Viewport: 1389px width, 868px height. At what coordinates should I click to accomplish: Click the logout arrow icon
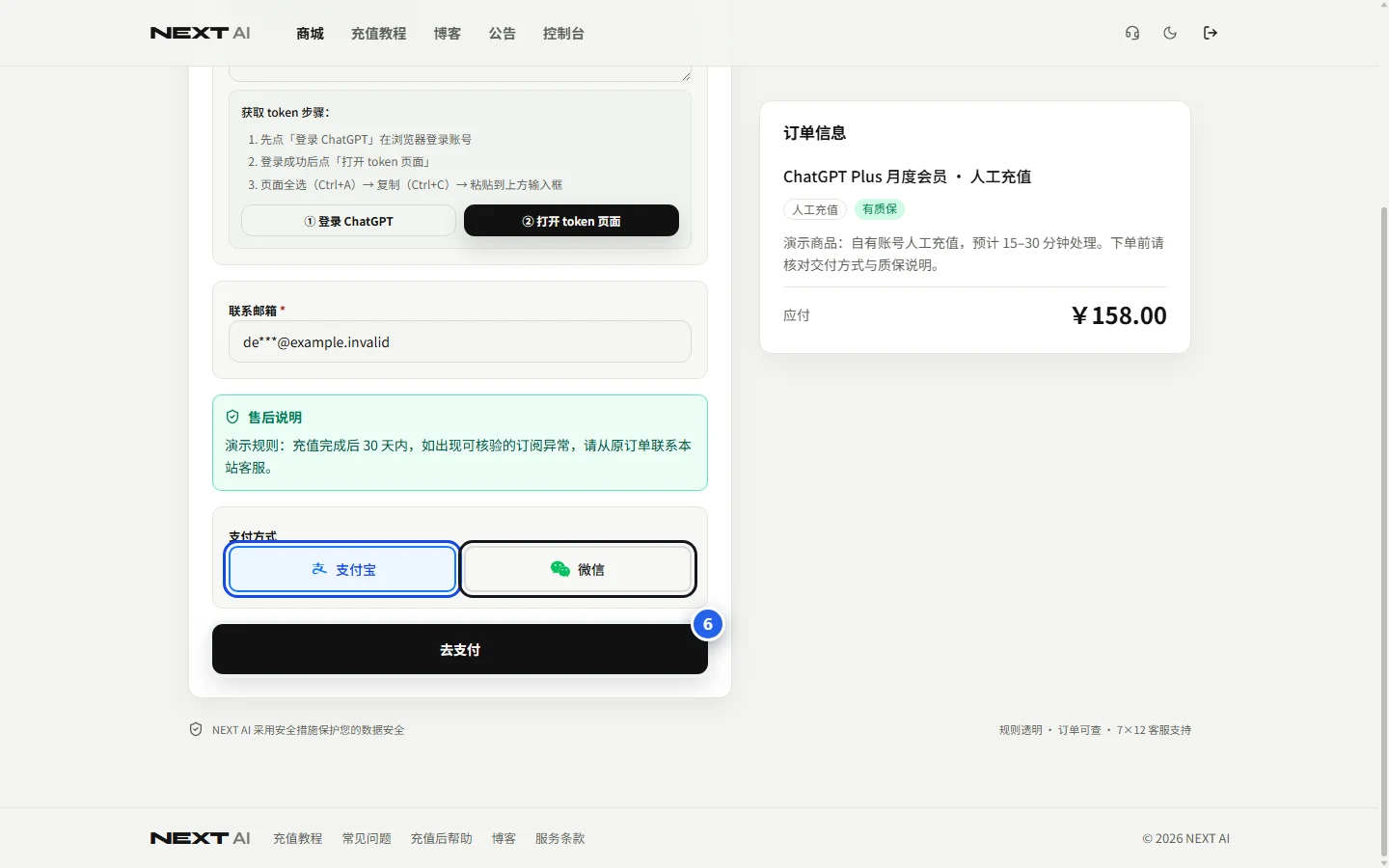[1211, 33]
